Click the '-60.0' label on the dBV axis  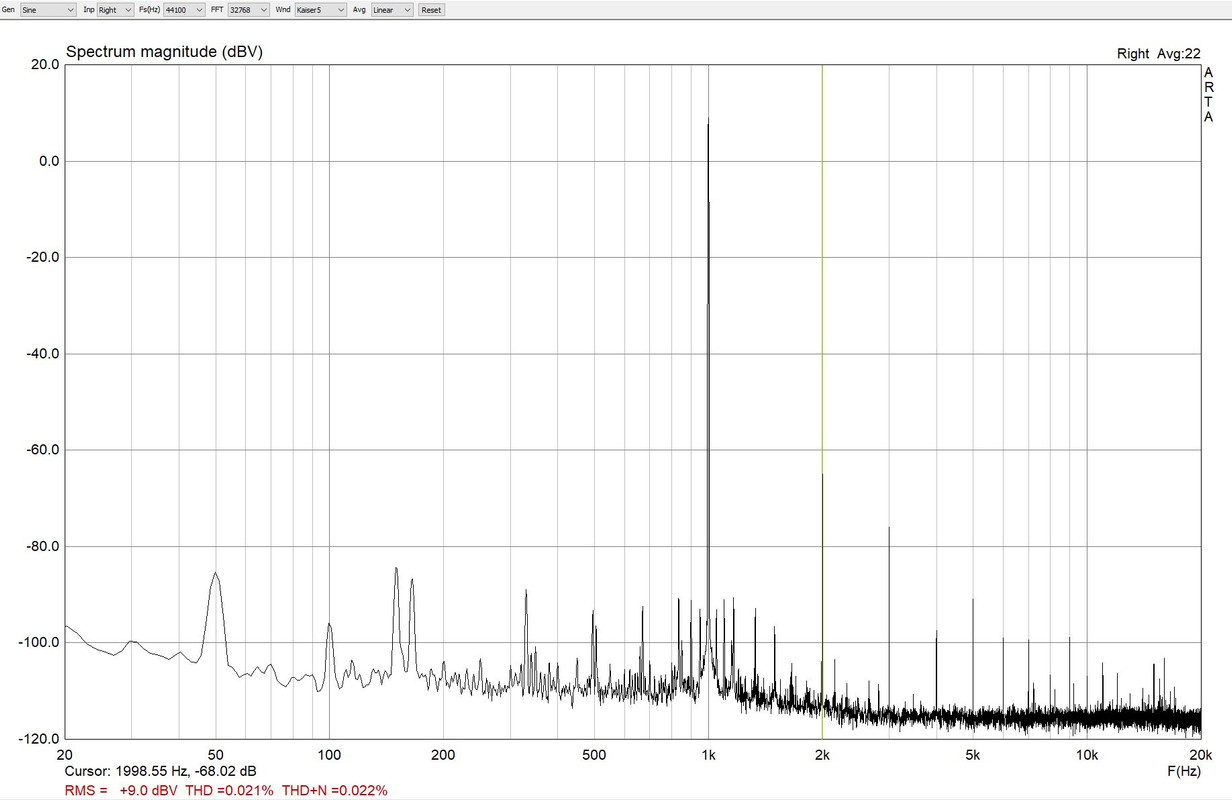(43, 450)
